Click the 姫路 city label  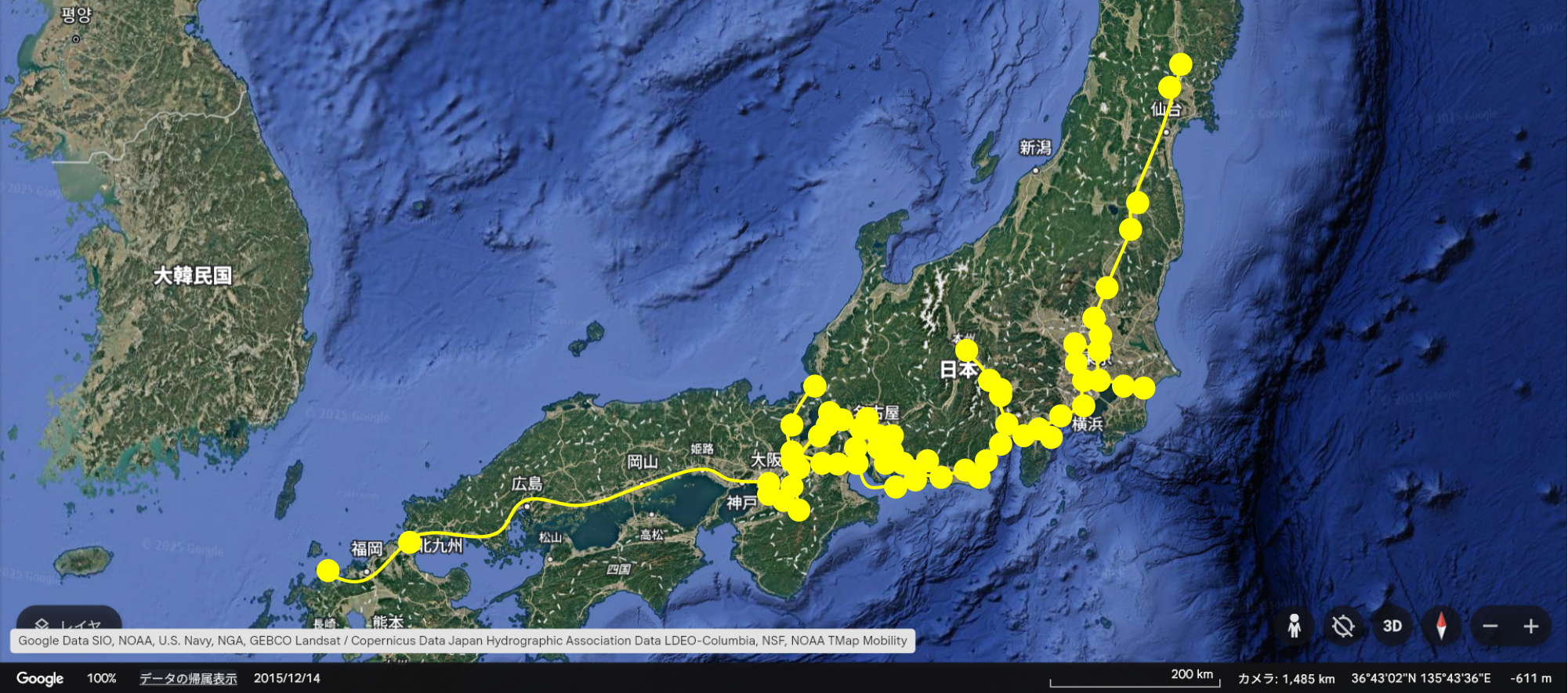[702, 449]
